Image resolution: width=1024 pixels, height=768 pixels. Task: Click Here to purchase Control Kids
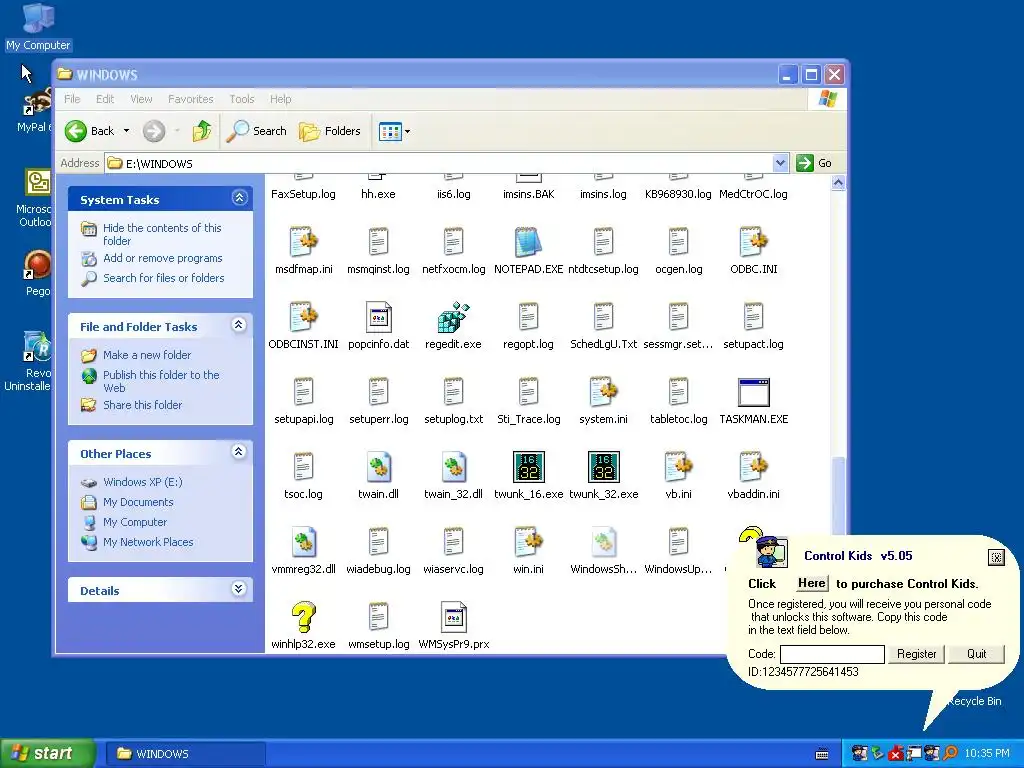tap(812, 583)
